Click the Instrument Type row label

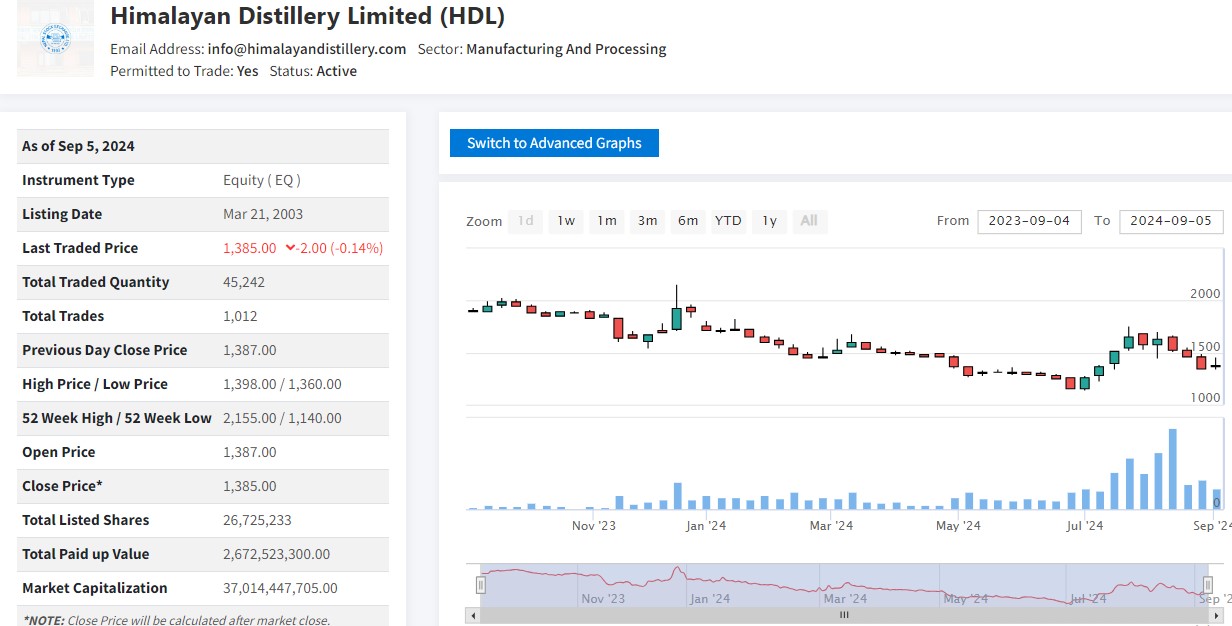(x=78, y=180)
